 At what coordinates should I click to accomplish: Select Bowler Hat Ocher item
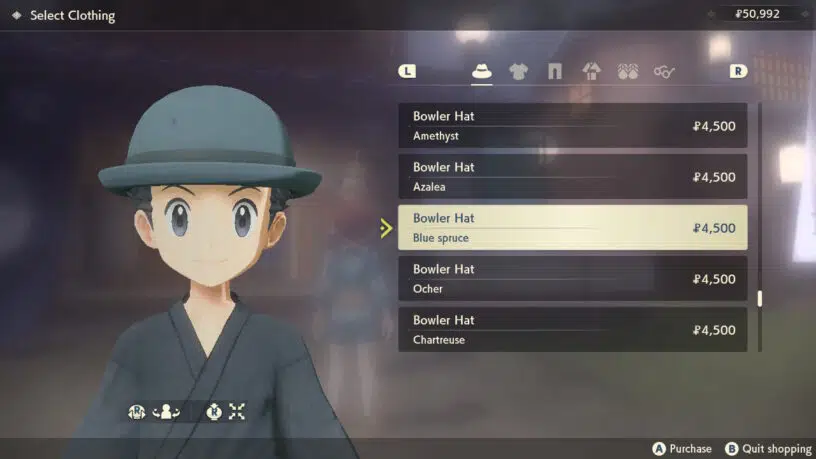pyautogui.click(x=572, y=278)
